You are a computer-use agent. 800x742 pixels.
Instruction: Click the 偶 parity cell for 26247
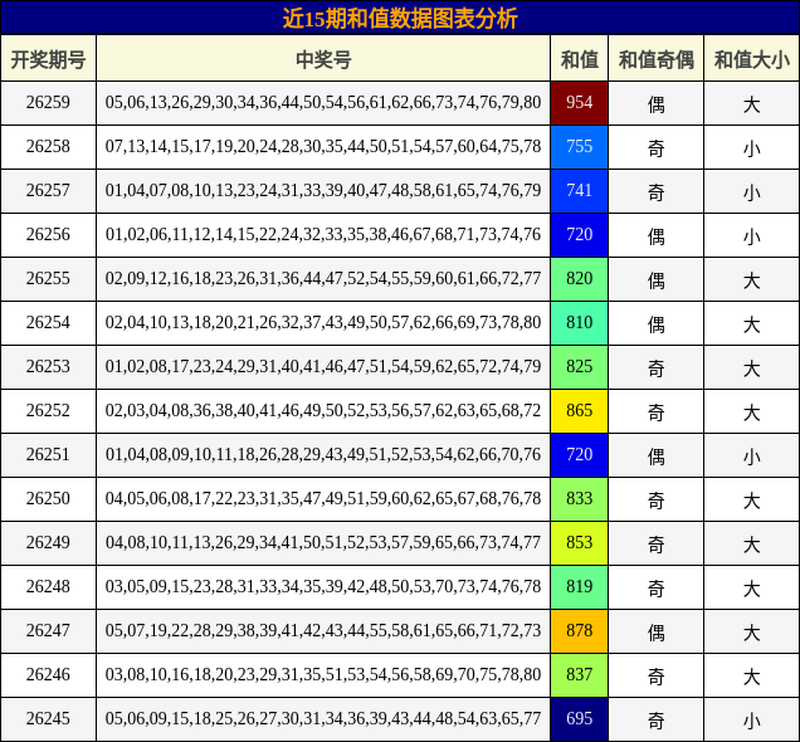tap(656, 631)
